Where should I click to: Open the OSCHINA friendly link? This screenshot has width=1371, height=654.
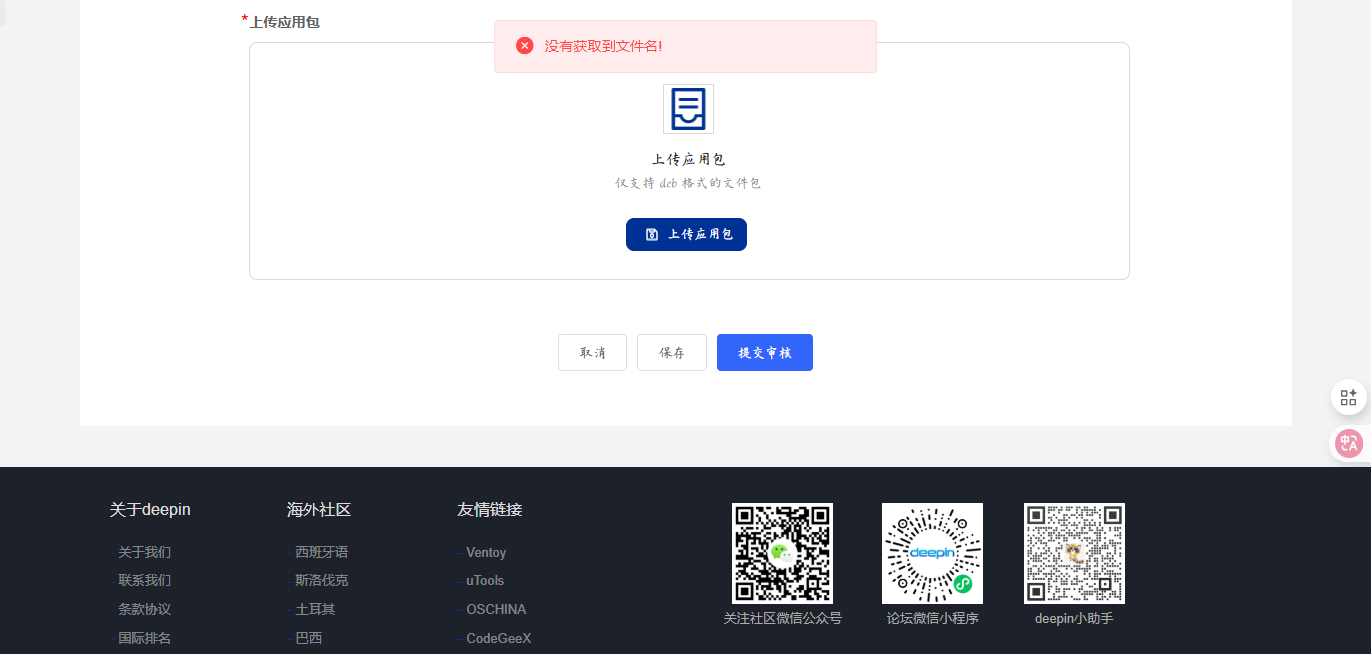coord(496,609)
